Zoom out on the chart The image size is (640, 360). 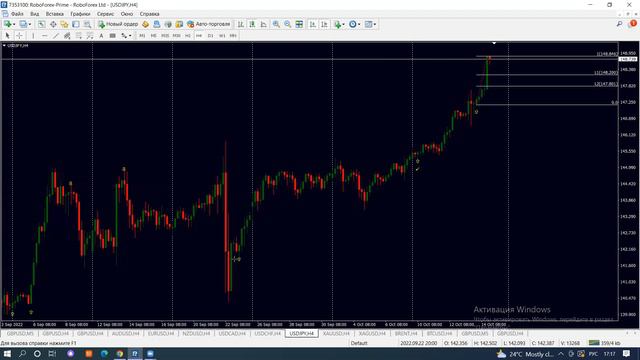pyautogui.click(x=288, y=24)
